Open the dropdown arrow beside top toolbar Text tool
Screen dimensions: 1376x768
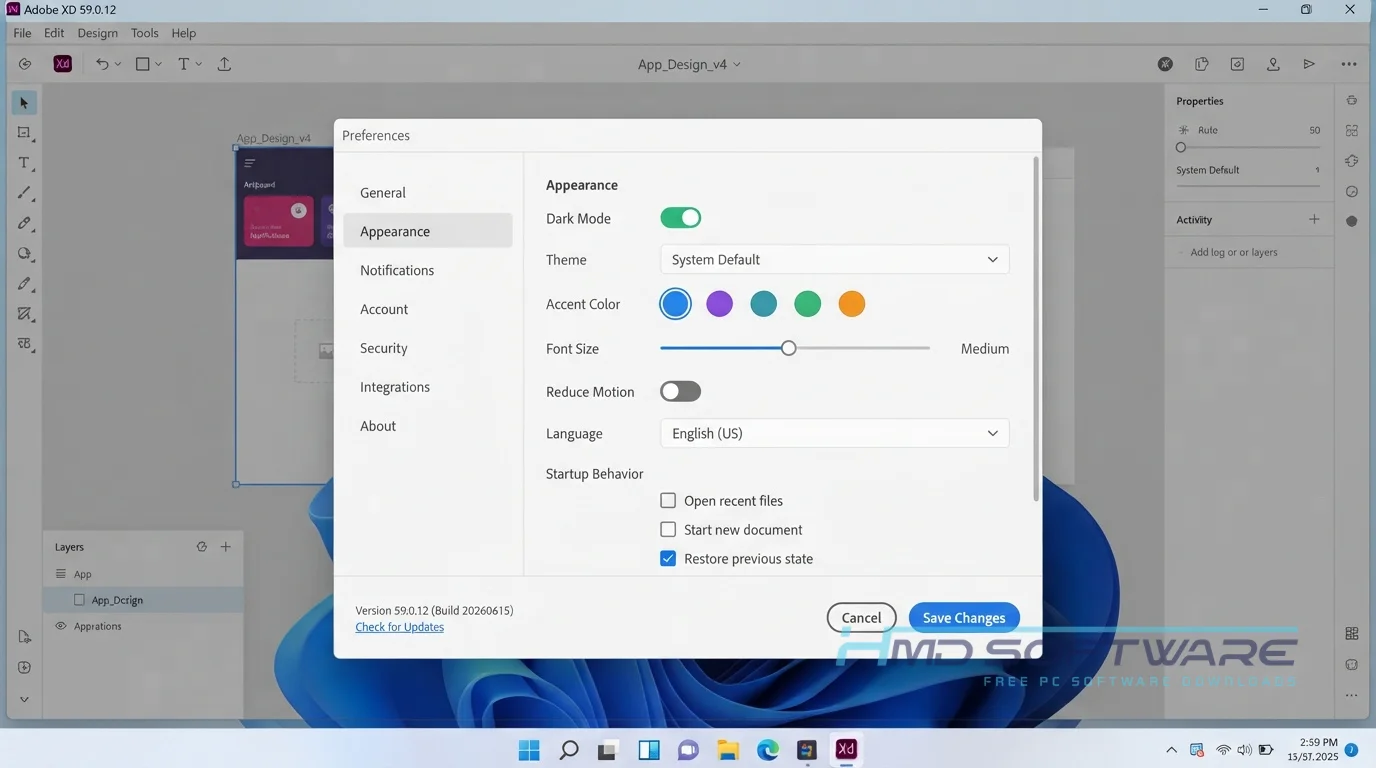tap(198, 64)
